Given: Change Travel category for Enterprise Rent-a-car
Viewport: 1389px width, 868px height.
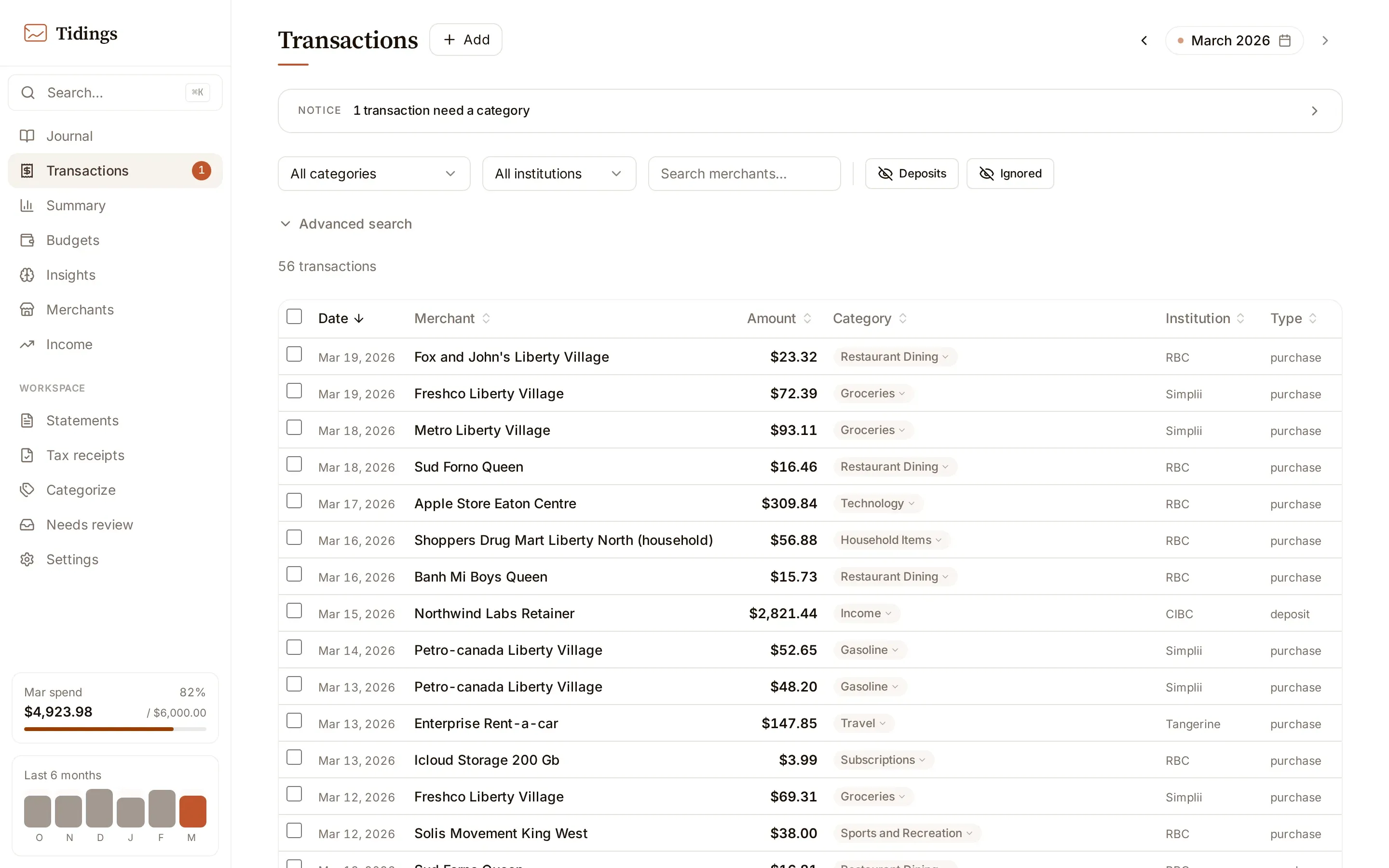Looking at the screenshot, I should [863, 723].
